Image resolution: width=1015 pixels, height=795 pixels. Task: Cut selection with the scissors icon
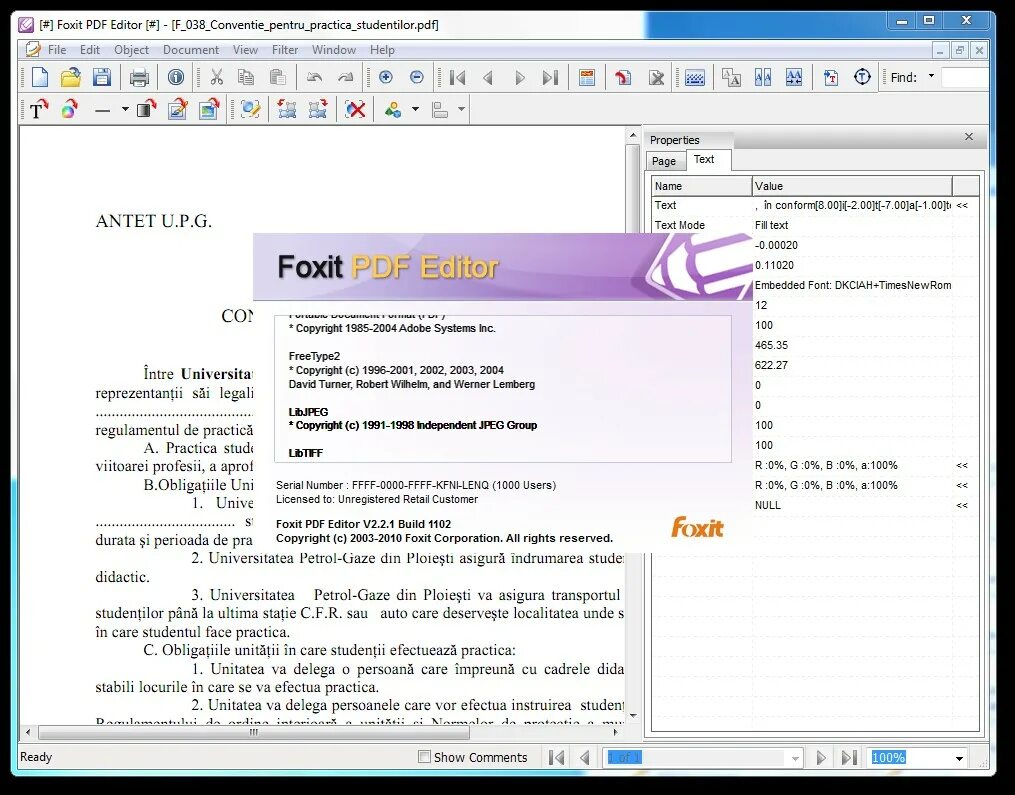216,78
